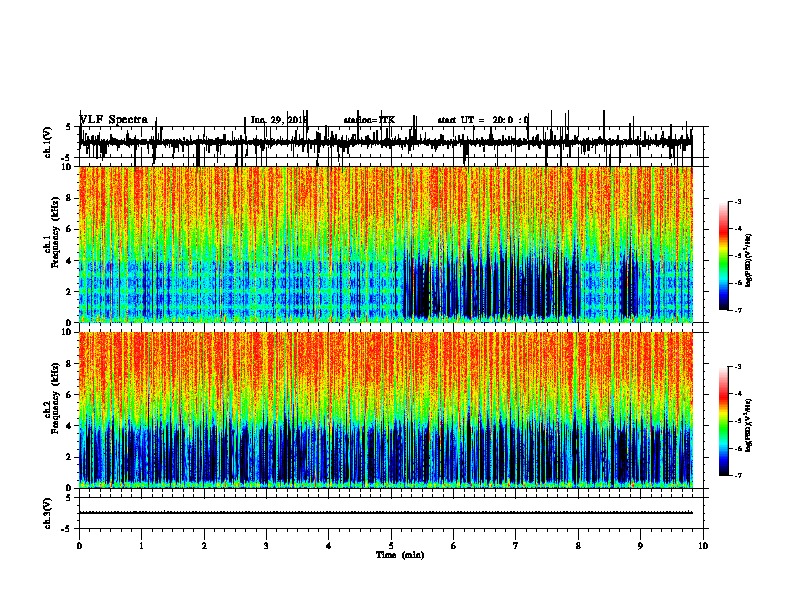The image size is (792, 612).
Task: Click the "station=ITK" label
Action: 369,120
